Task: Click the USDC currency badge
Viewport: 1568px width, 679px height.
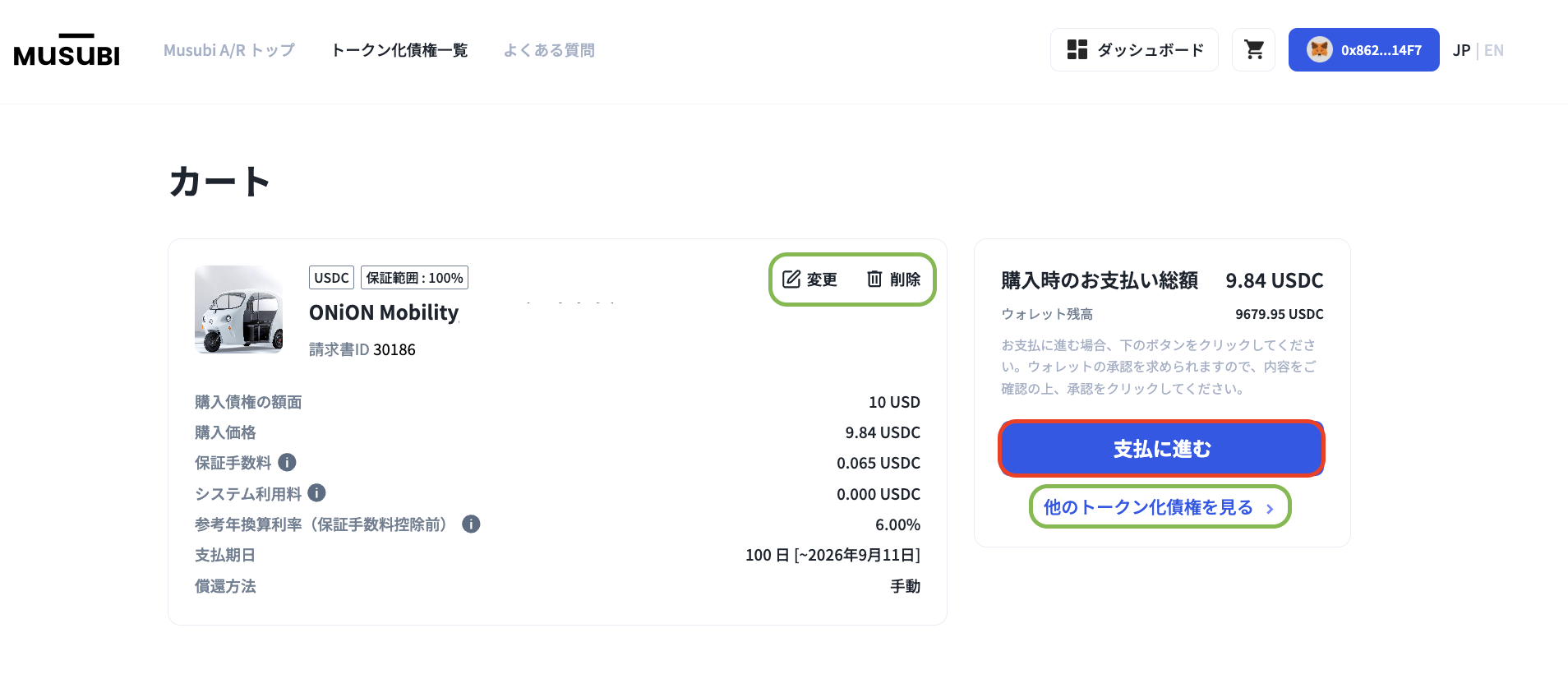Action: point(331,278)
